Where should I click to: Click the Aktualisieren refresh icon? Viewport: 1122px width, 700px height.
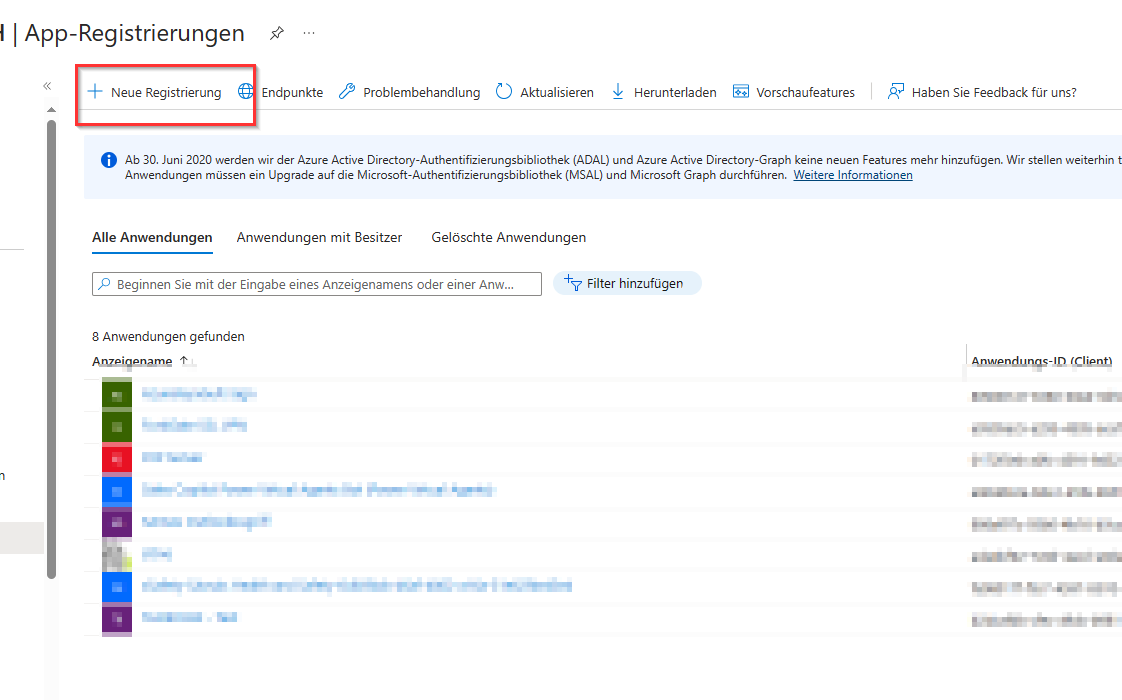(504, 92)
